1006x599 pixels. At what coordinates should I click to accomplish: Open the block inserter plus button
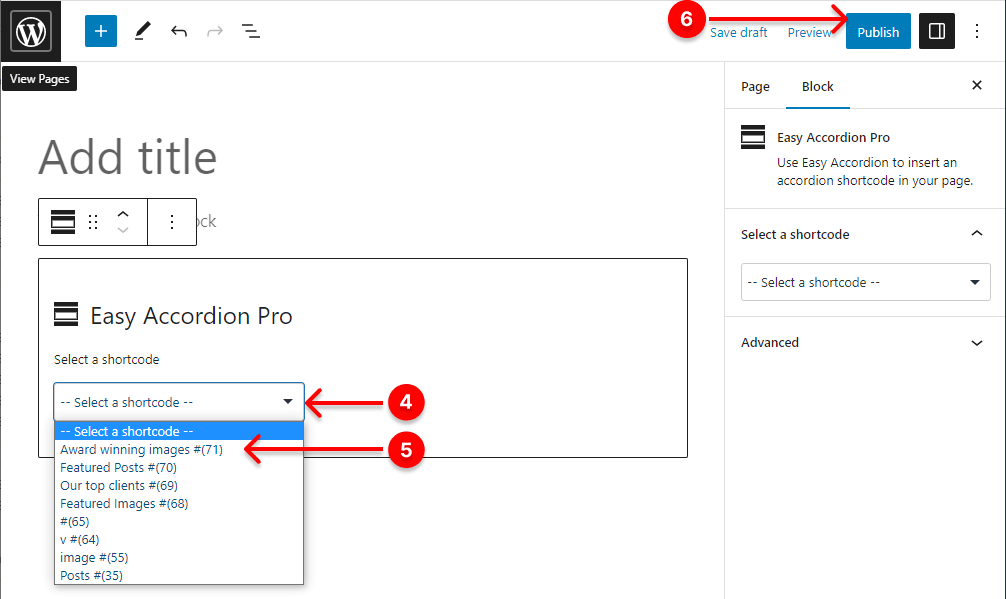click(x=101, y=31)
